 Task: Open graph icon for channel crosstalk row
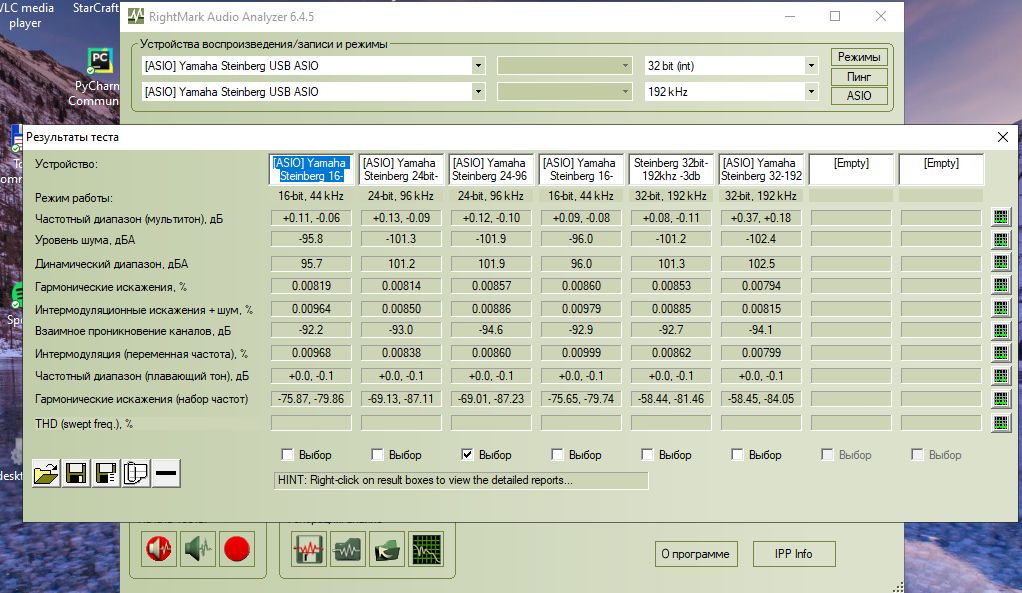pyautogui.click(x=1000, y=330)
